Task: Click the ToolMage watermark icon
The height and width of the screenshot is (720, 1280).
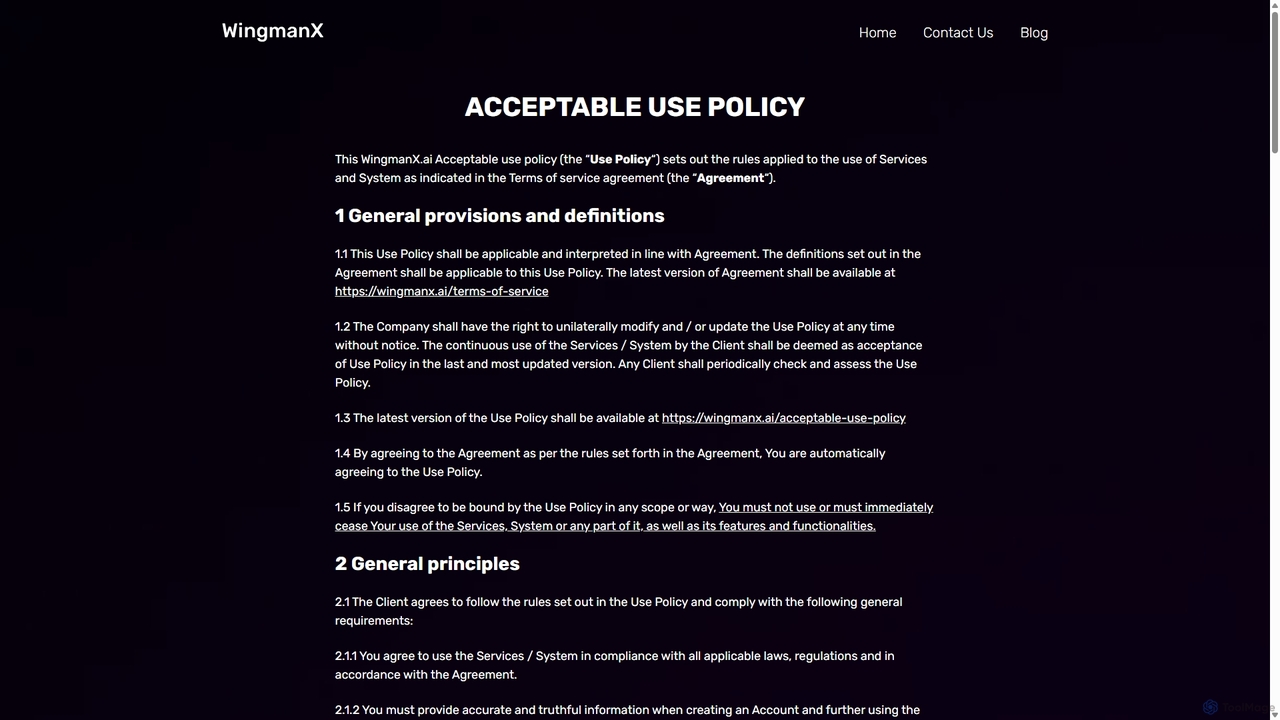Action: point(1210,707)
